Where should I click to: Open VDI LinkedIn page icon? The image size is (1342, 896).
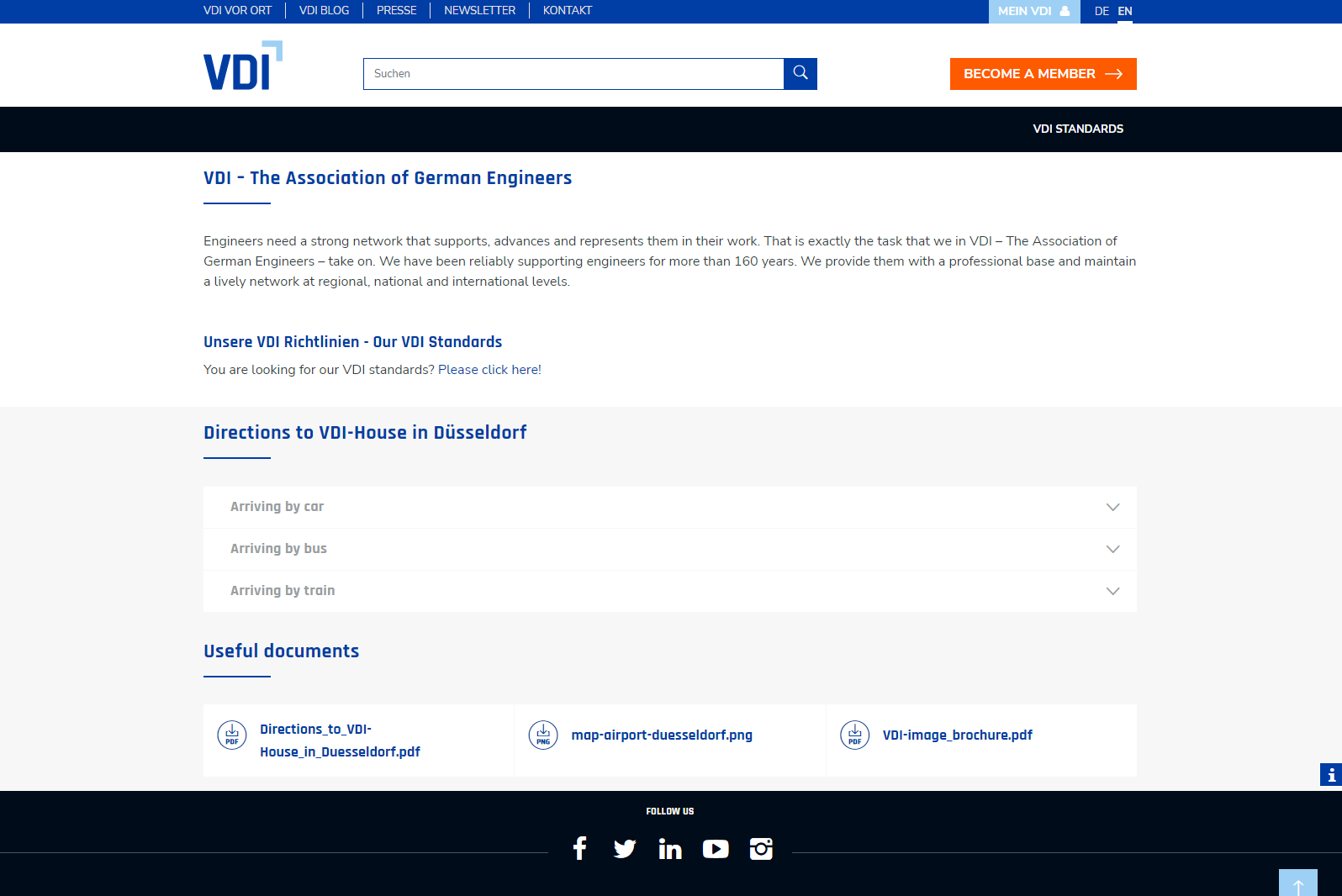[x=670, y=849]
